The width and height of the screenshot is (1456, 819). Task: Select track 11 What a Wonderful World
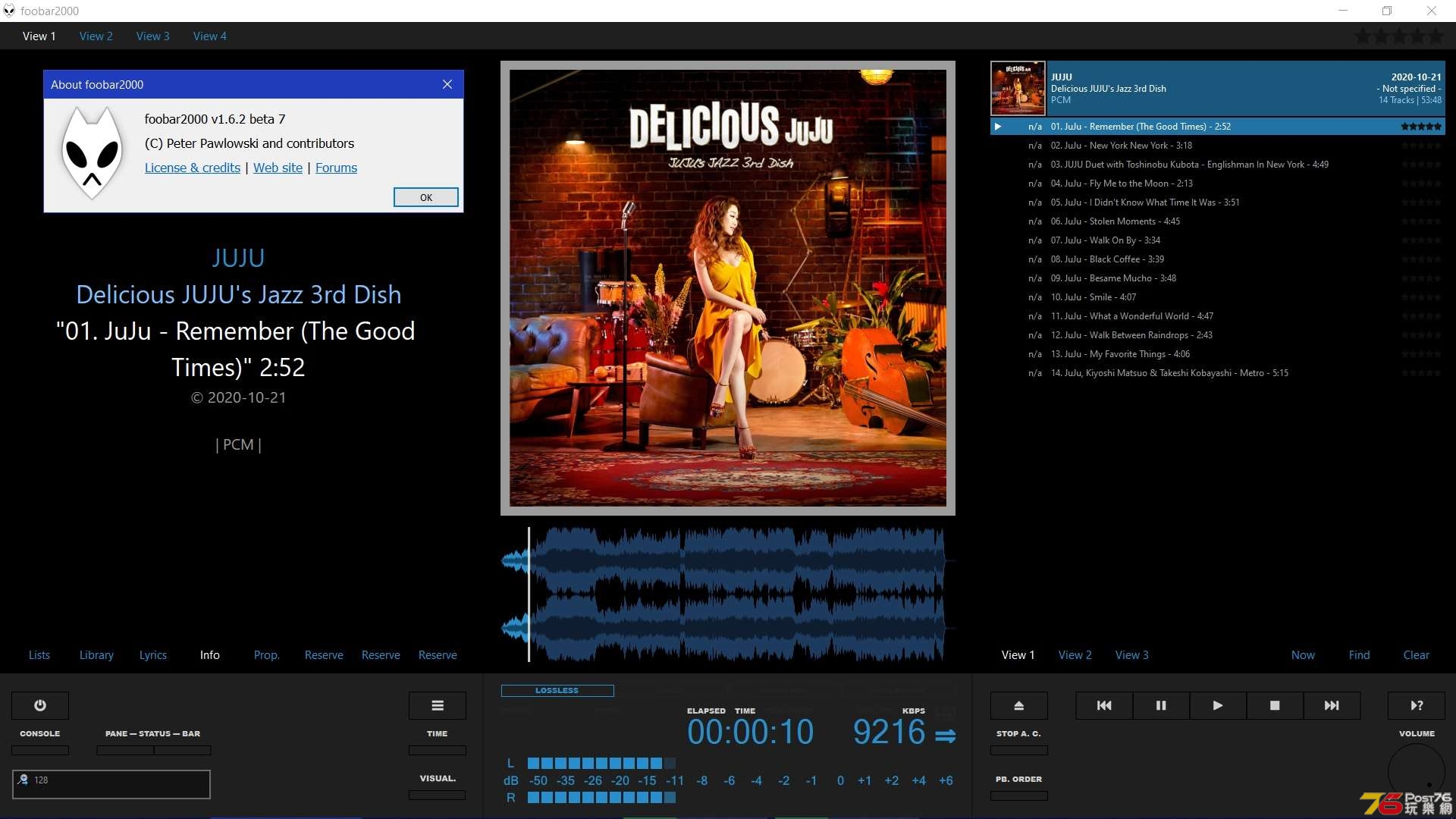1217,316
